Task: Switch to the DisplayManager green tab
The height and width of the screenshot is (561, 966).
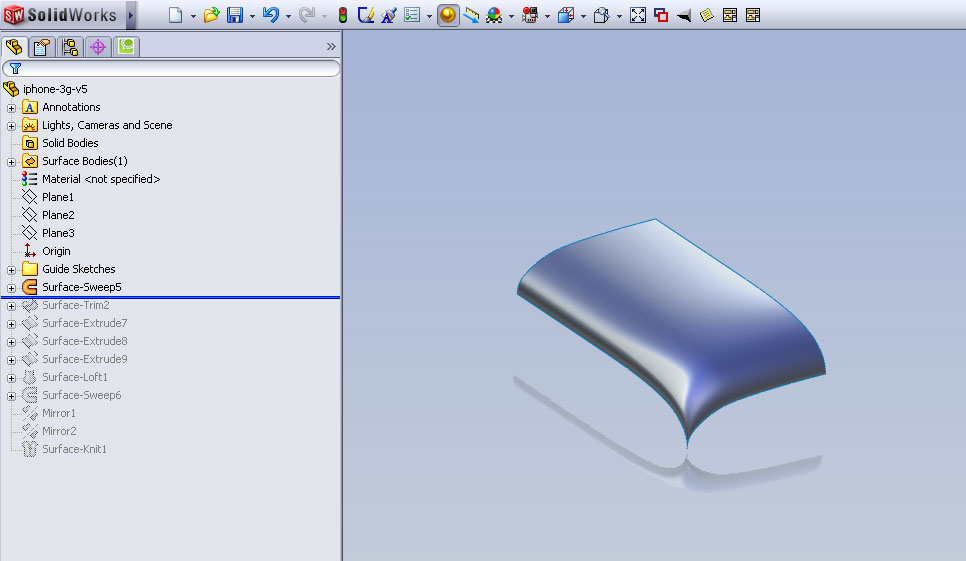Action: 126,47
